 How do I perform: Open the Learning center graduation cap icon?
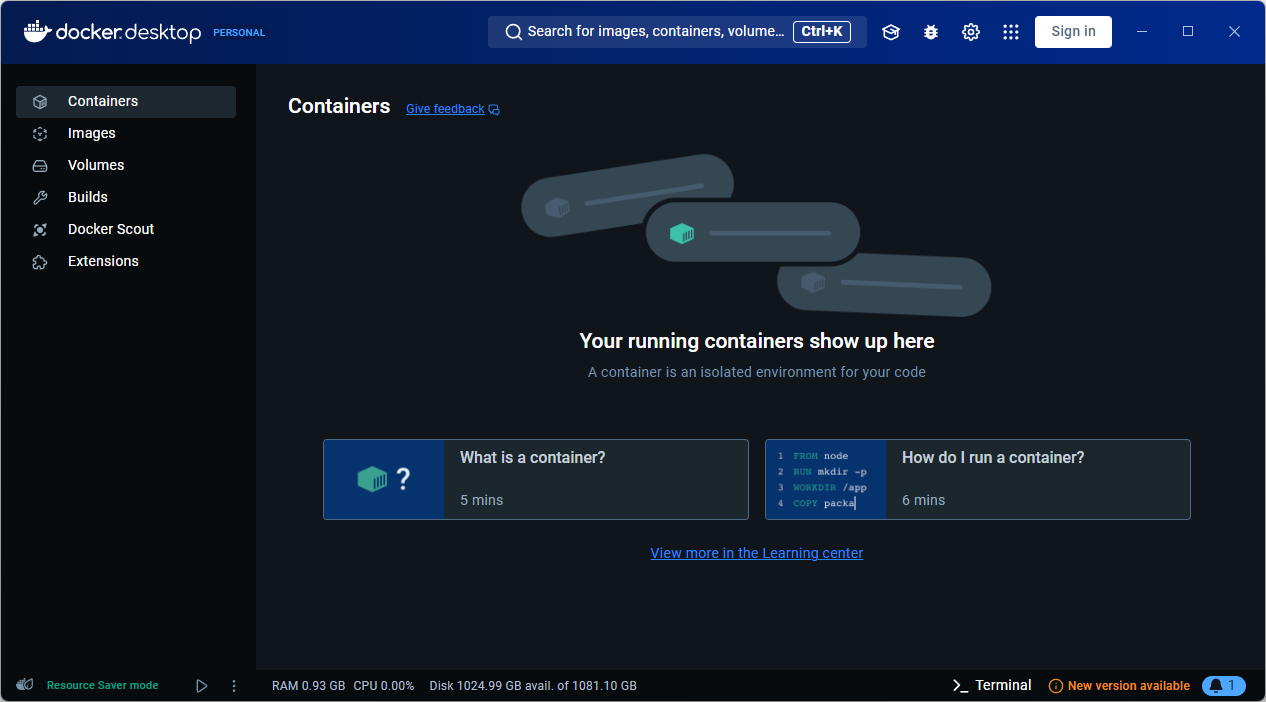pyautogui.click(x=891, y=32)
